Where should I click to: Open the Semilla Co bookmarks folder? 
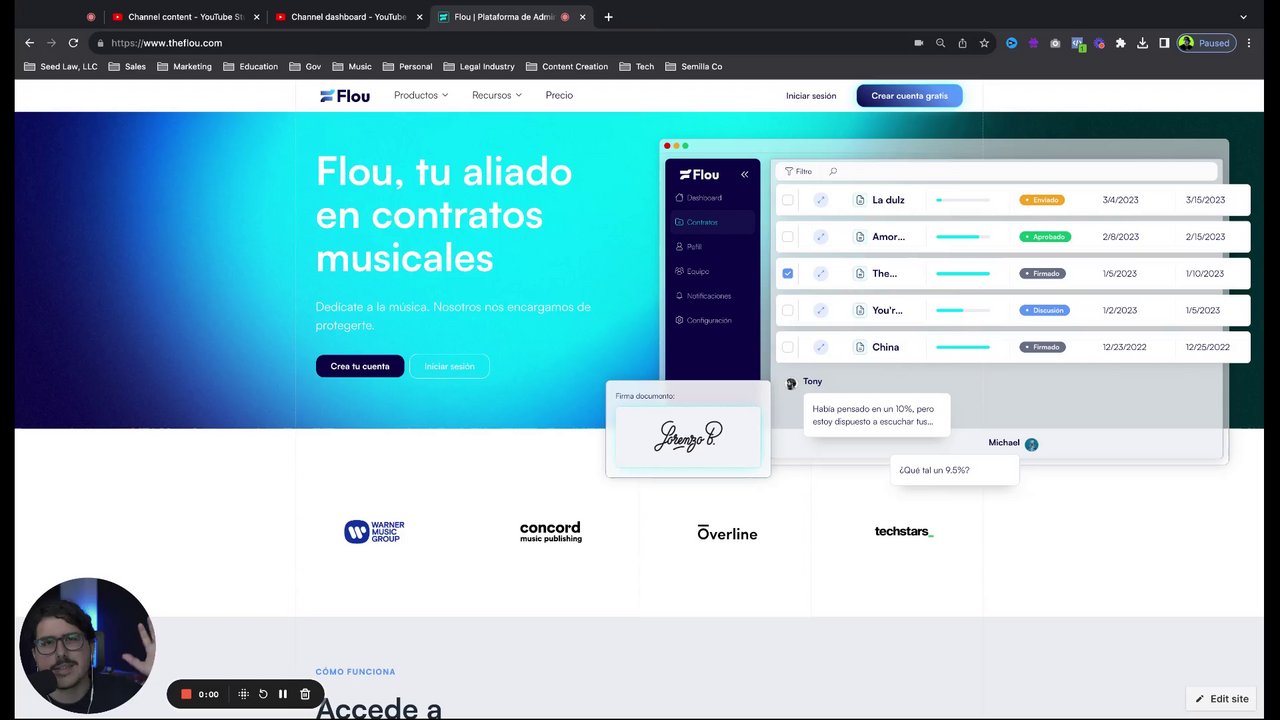pos(693,67)
